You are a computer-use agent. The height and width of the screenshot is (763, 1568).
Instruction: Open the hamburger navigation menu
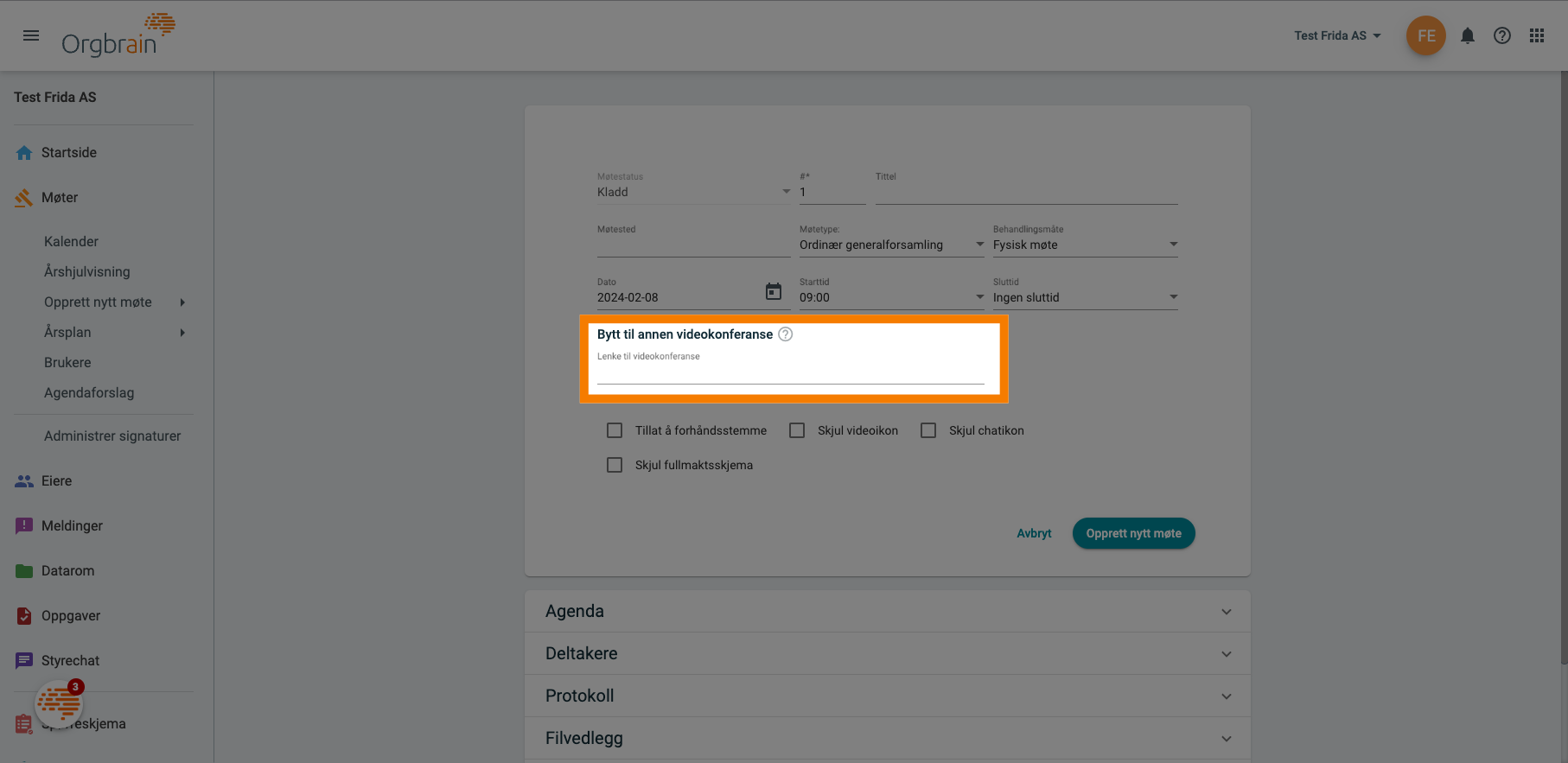[x=31, y=35]
